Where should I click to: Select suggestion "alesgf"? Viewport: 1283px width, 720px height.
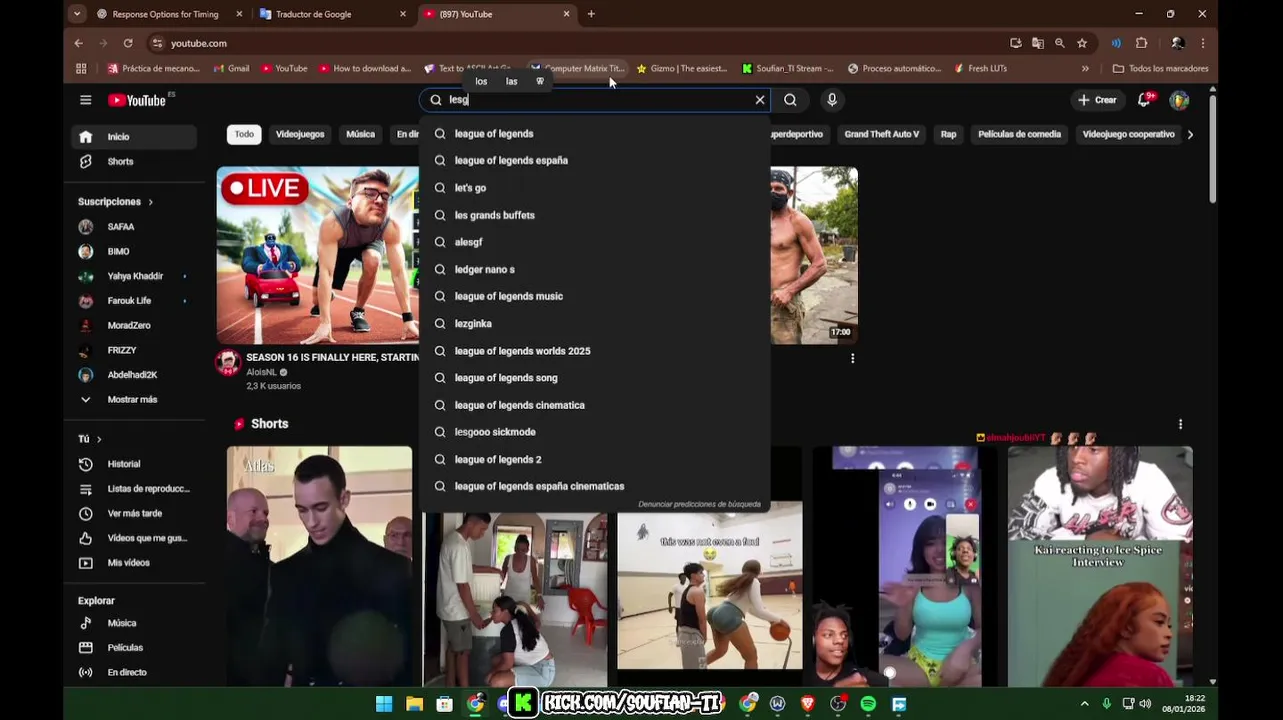pyautogui.click(x=594, y=242)
